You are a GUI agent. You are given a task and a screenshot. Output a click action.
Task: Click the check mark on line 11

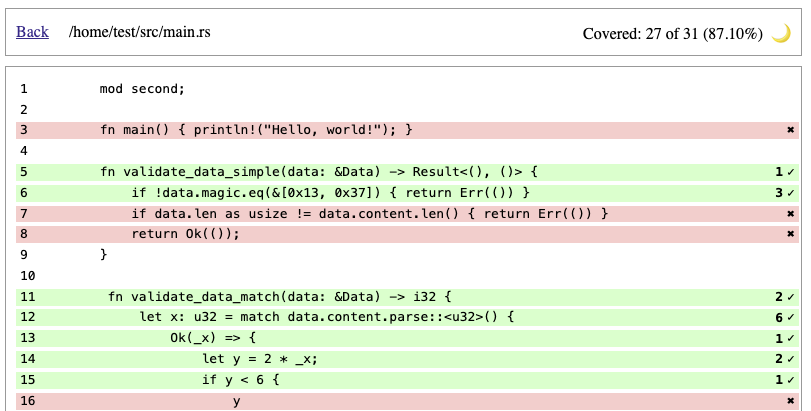pos(790,297)
